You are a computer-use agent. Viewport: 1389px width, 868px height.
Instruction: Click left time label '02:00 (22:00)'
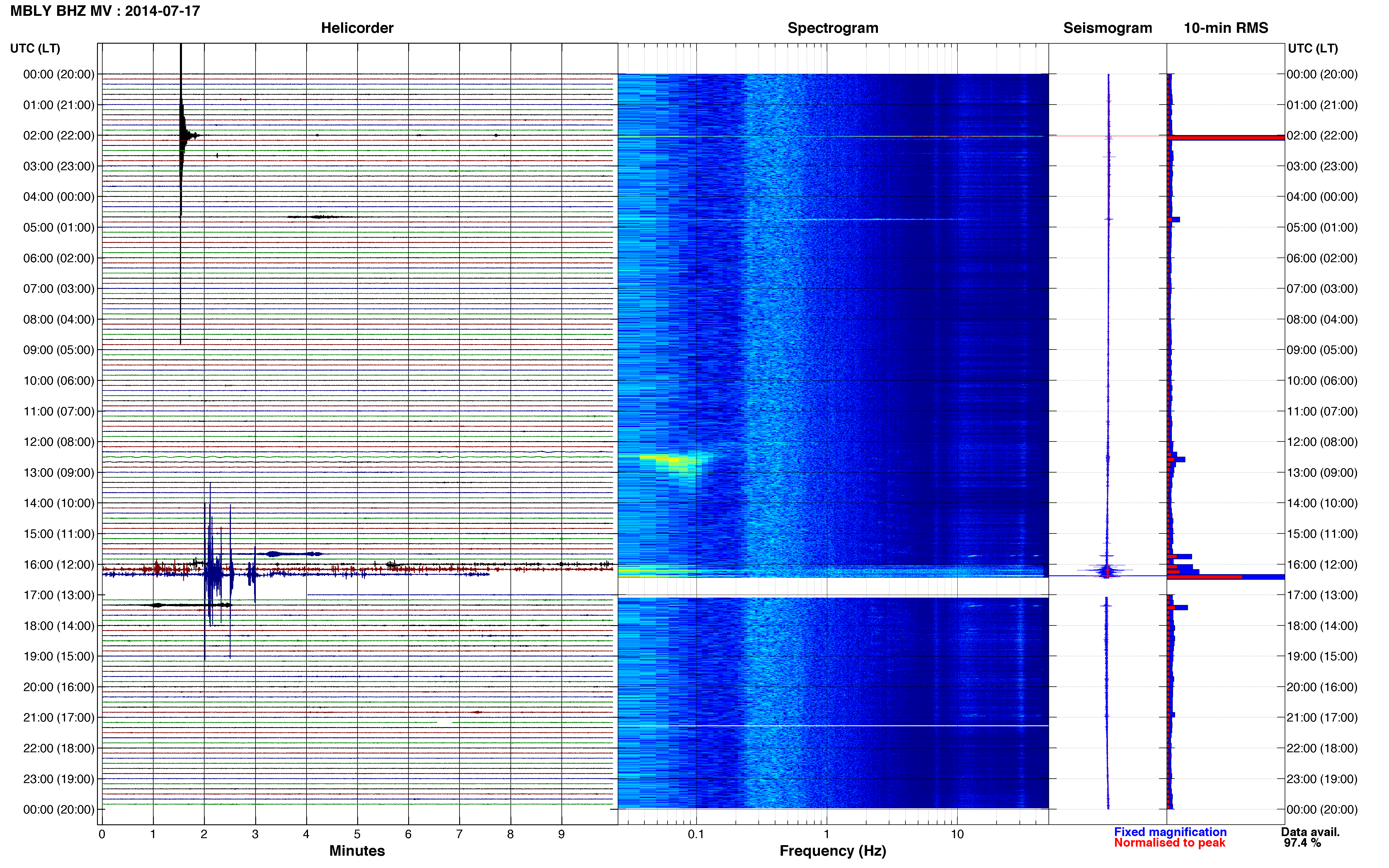tap(59, 135)
